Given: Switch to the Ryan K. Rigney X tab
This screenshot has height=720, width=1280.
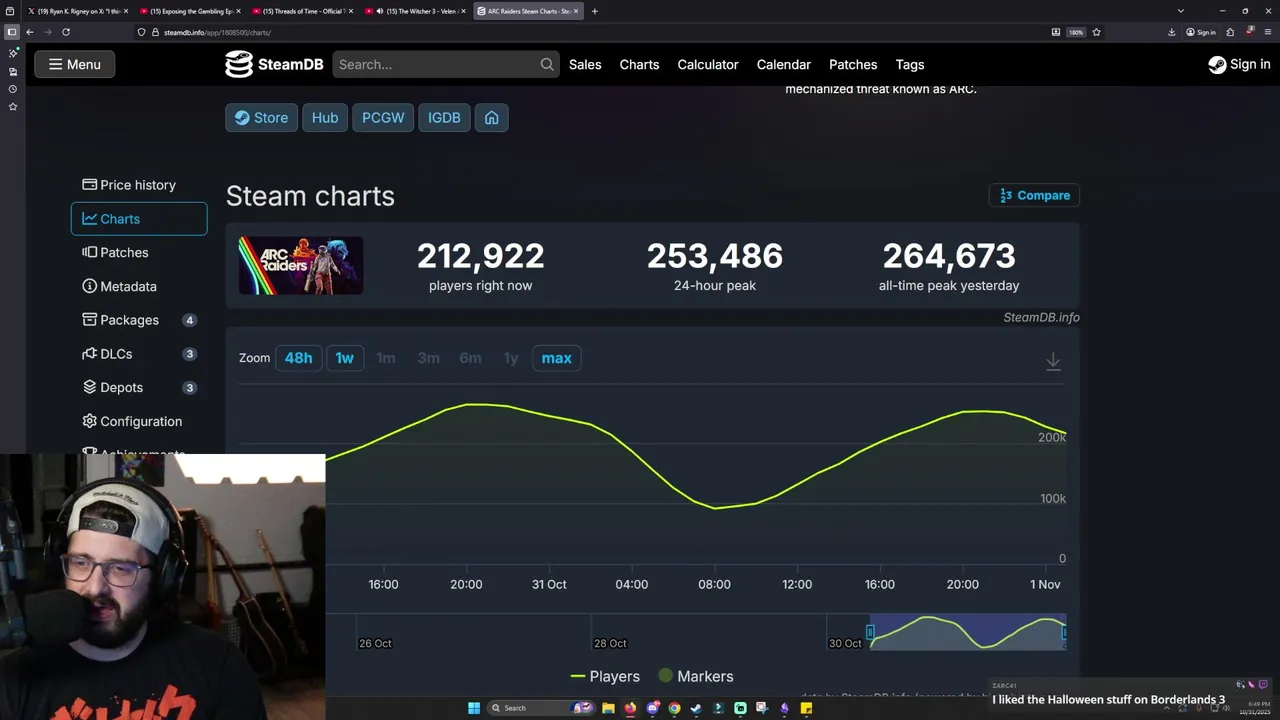Looking at the screenshot, I should [x=76, y=11].
